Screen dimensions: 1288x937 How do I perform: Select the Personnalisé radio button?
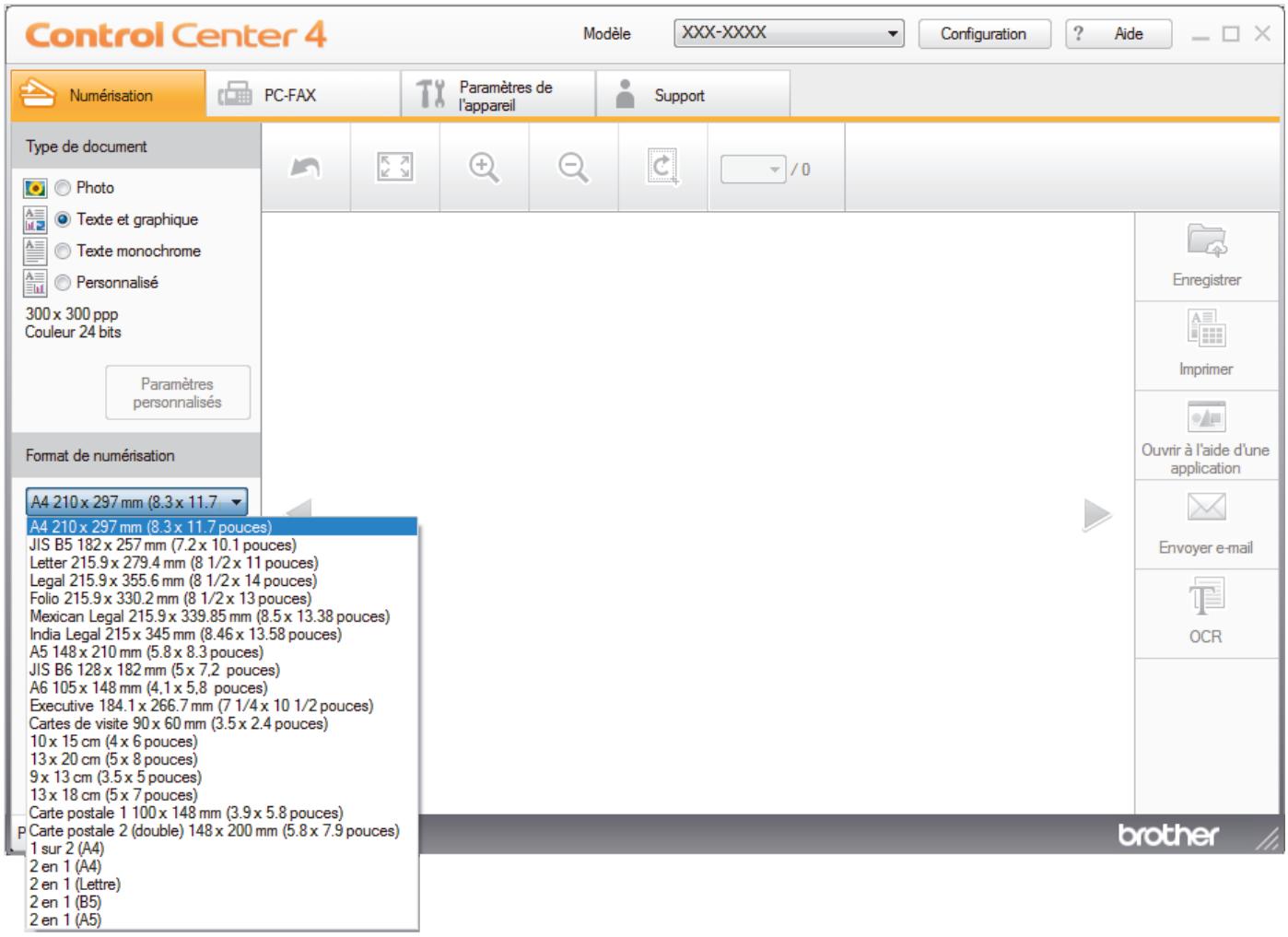[63, 283]
